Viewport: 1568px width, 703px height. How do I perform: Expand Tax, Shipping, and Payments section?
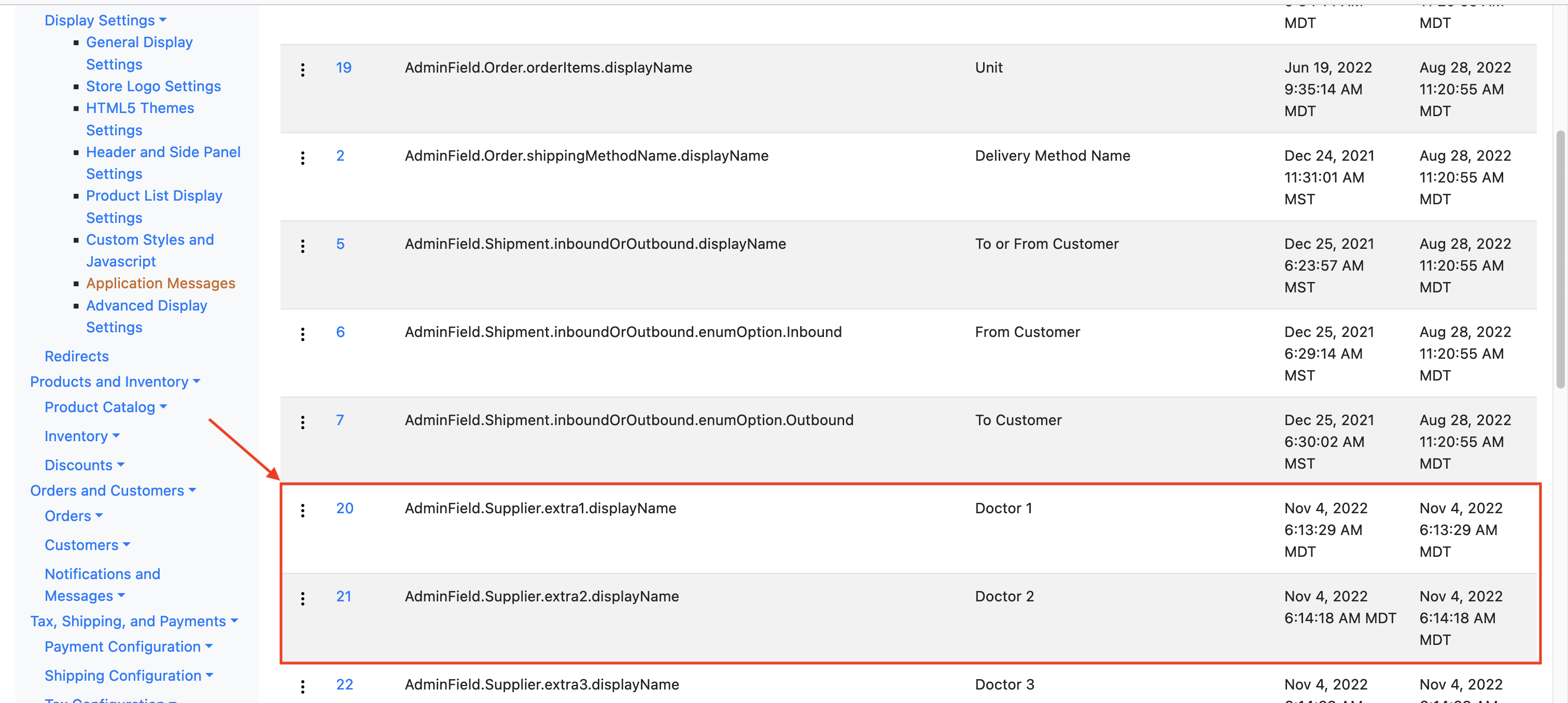[134, 621]
